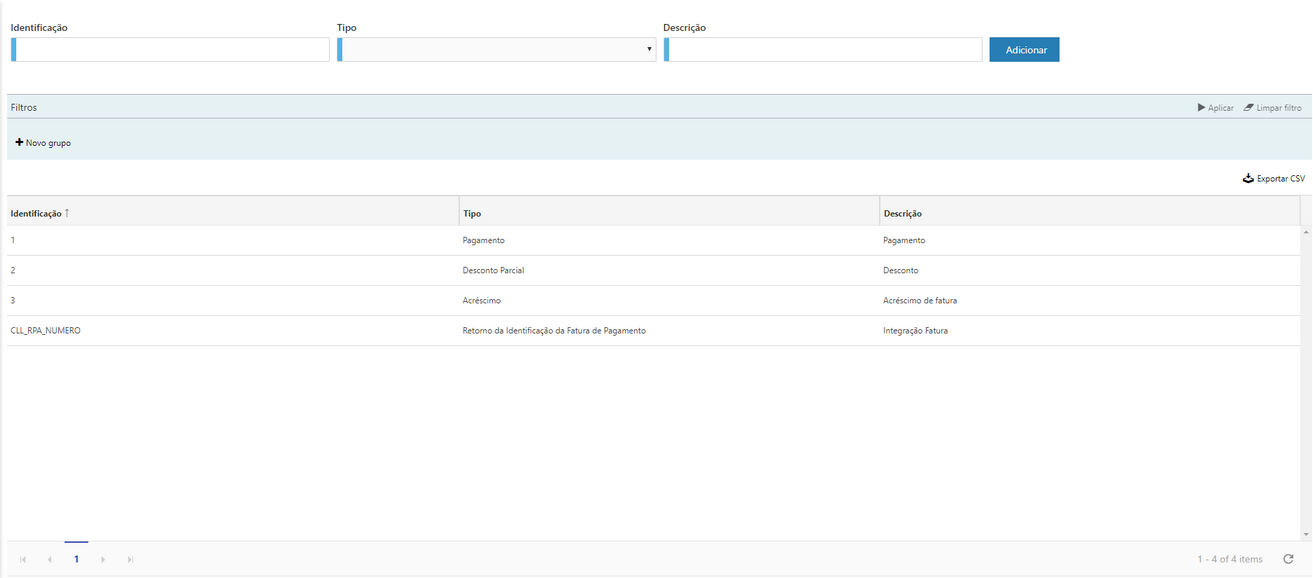Click the Aplicar filter play icon
The height and width of the screenshot is (578, 1313).
(x=1202, y=107)
